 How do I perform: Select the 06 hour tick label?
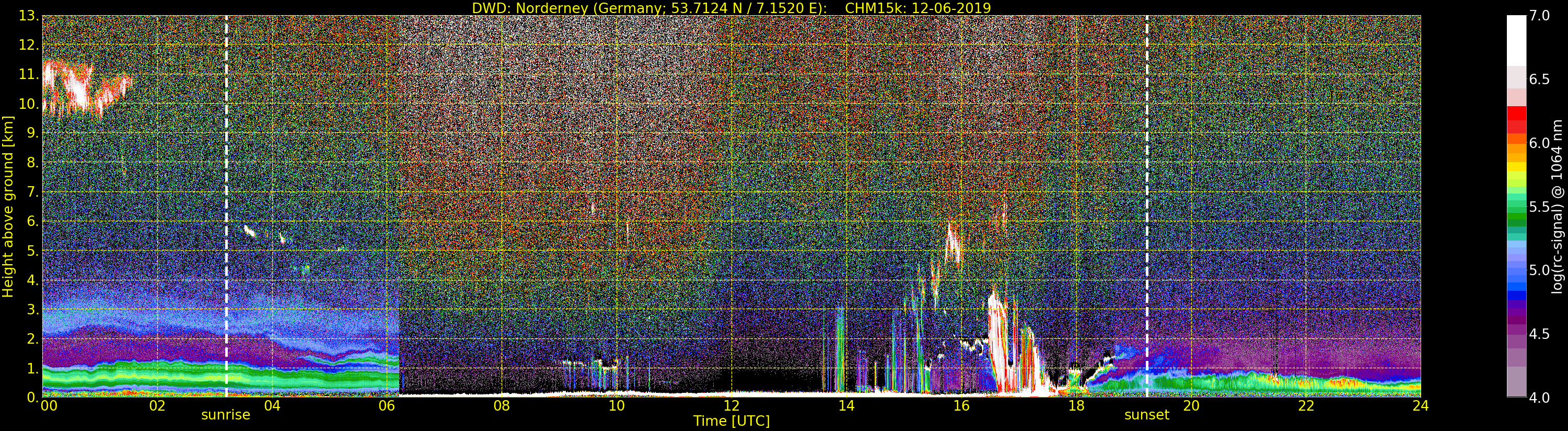click(387, 405)
